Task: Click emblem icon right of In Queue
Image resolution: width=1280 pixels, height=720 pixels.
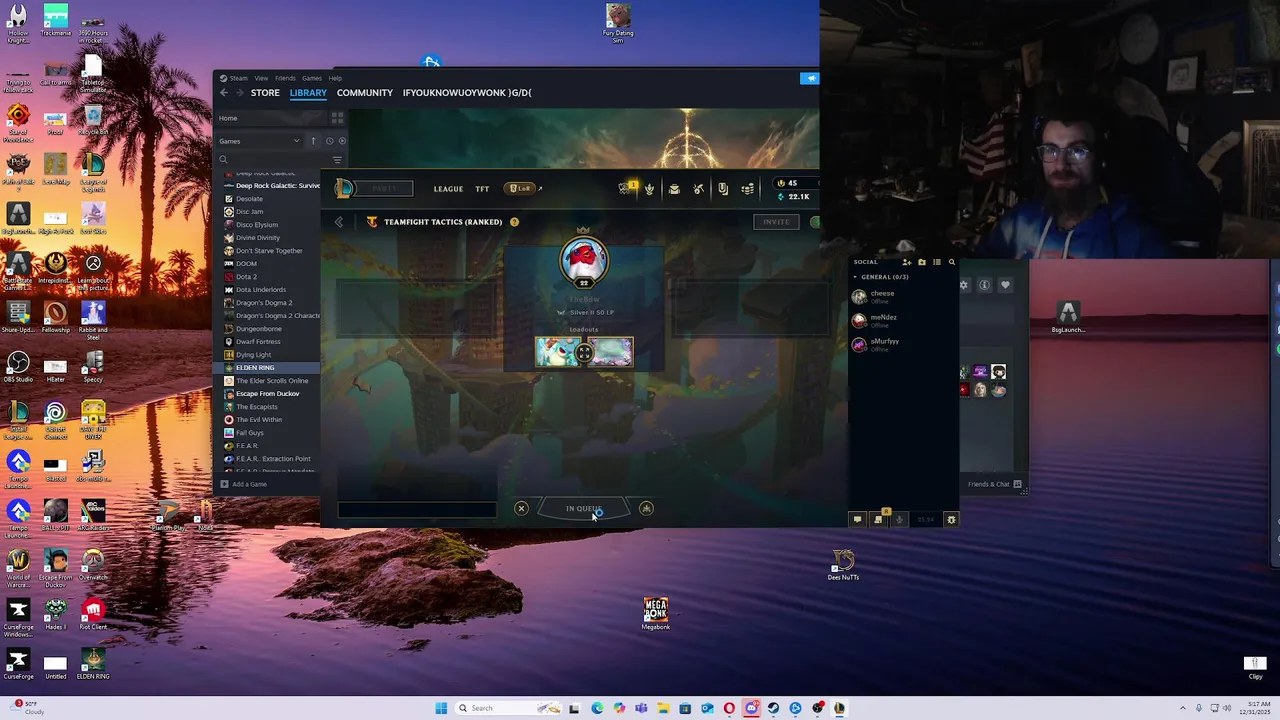Action: (646, 508)
